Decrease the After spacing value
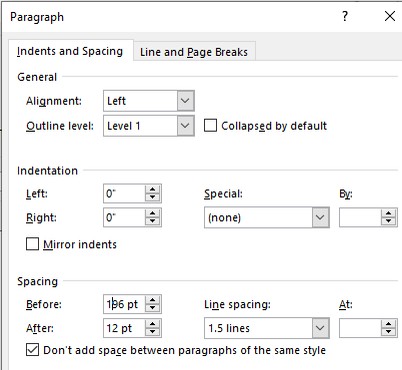This screenshot has height=370, width=402. click(x=153, y=332)
